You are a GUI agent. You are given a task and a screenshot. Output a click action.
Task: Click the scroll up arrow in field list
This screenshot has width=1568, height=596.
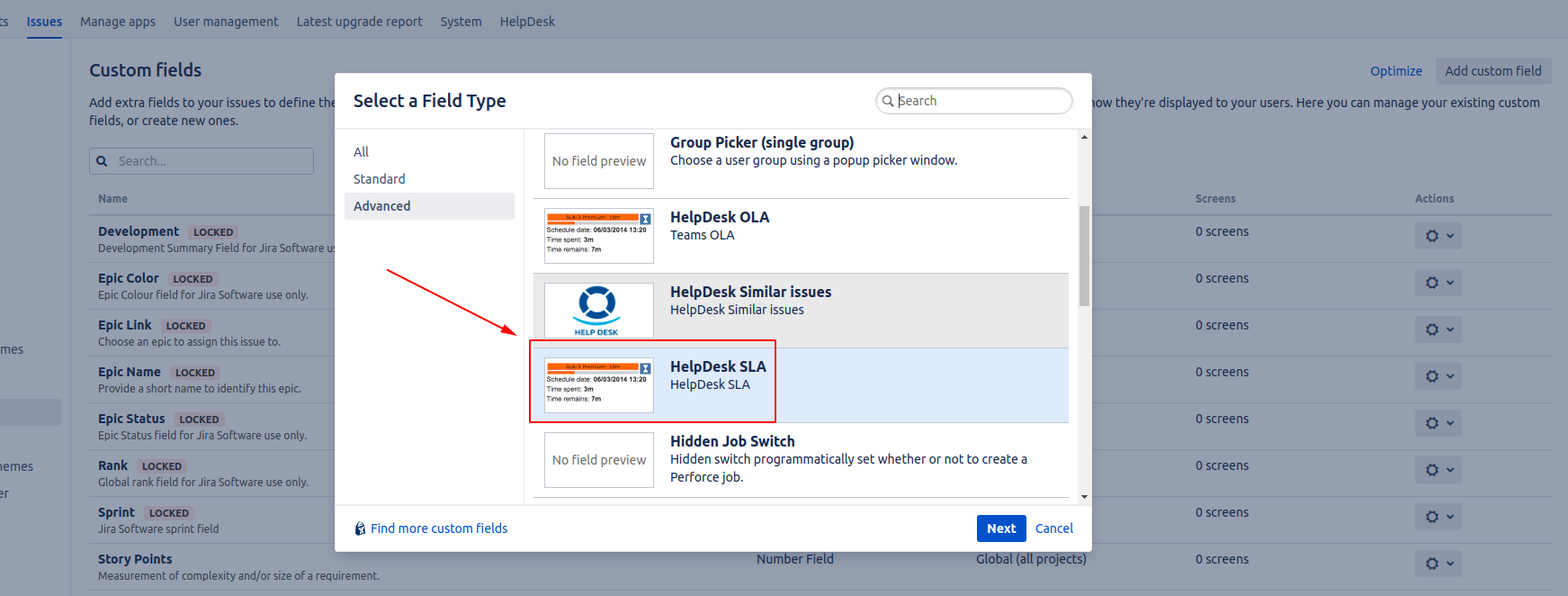[1084, 137]
